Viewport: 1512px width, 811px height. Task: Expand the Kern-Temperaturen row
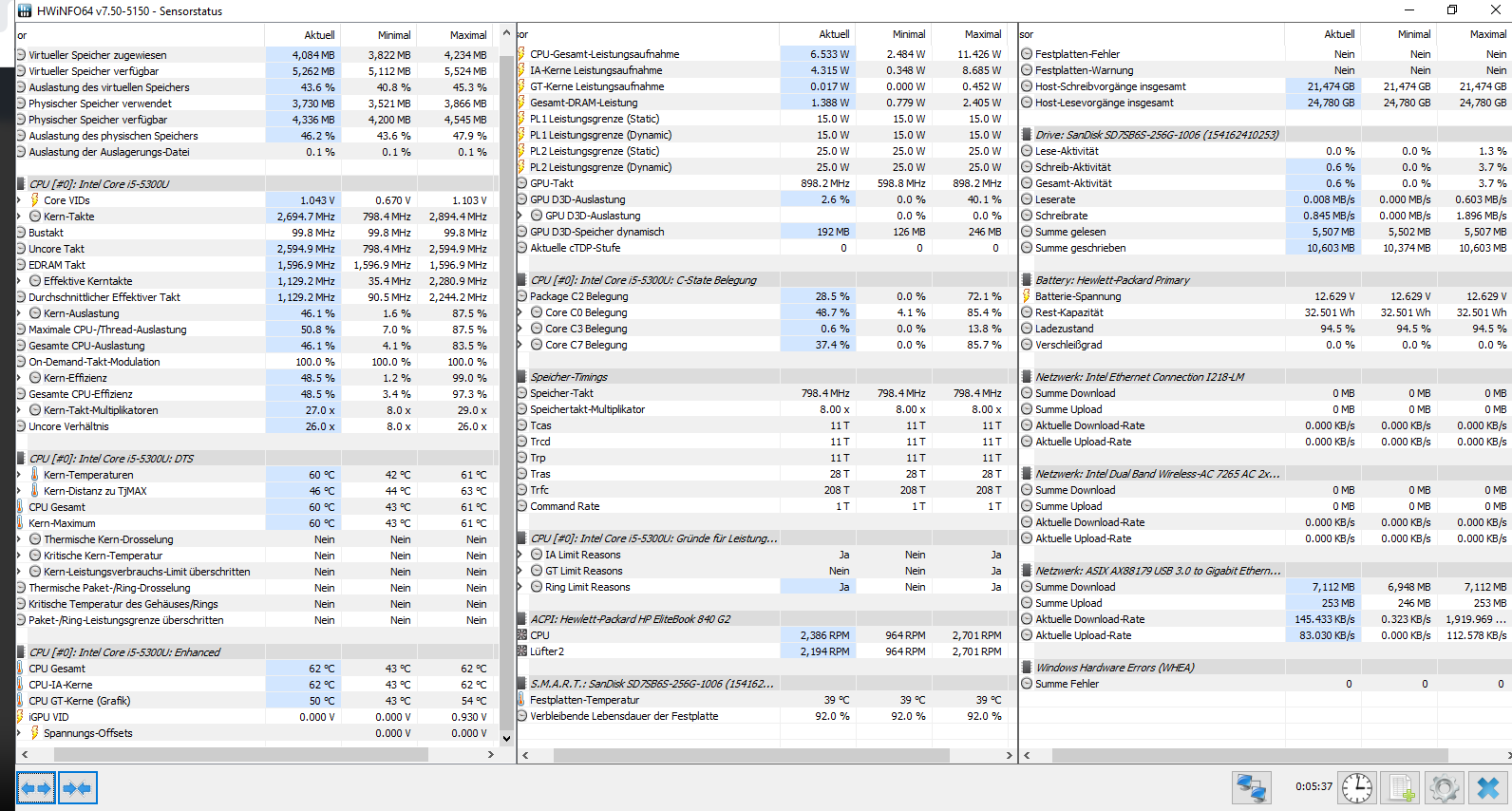tap(19, 475)
